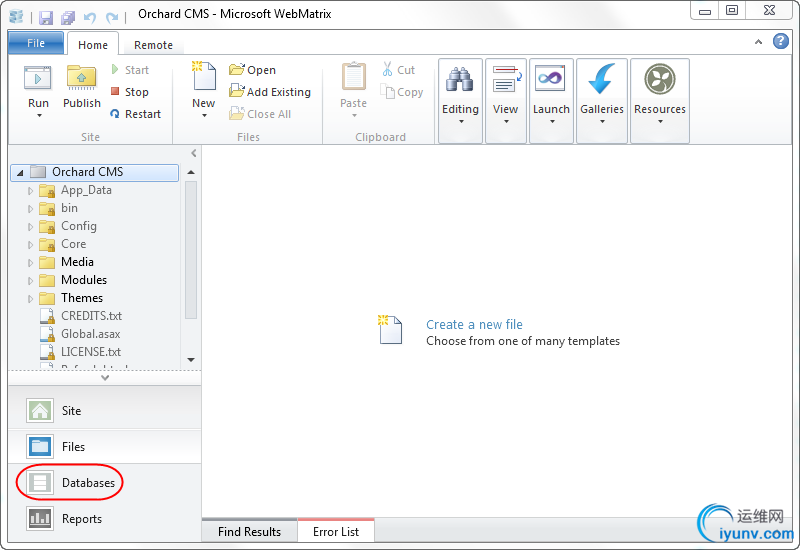Click the Paste clipboard icon
Screen dimensions: 800x550
click(x=354, y=77)
